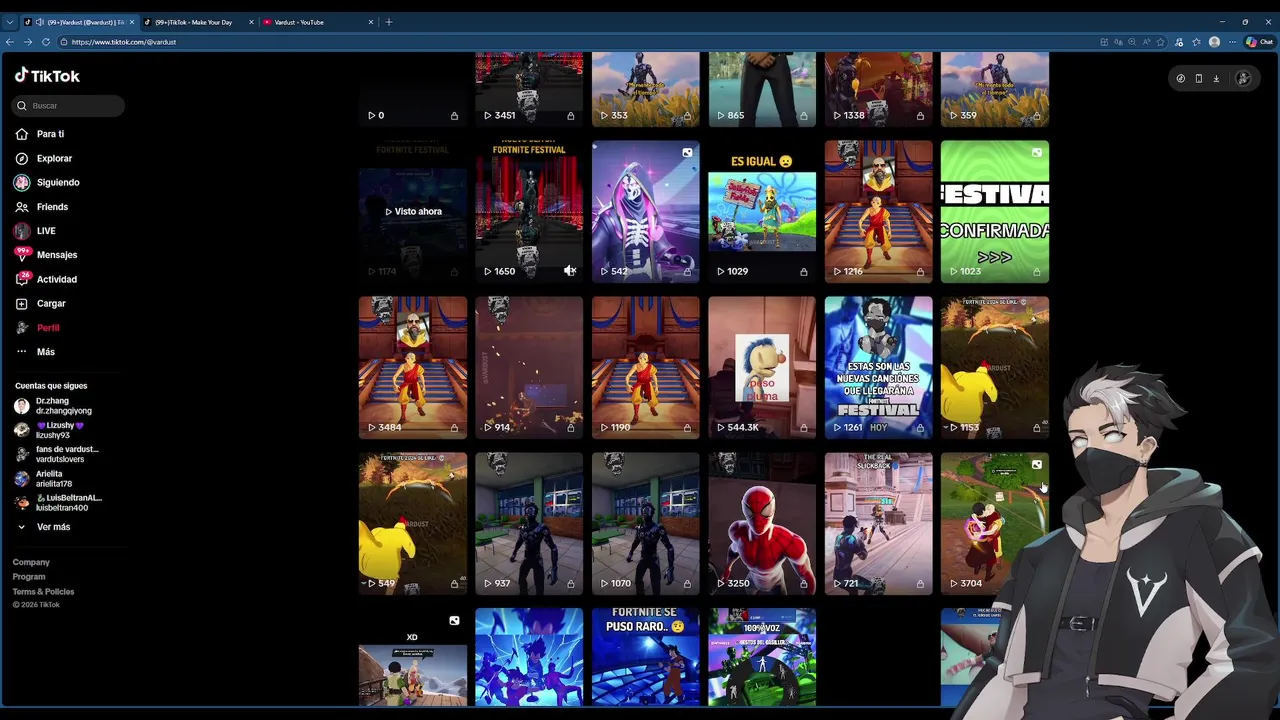Open the Actividad notifications
The width and height of the screenshot is (1280, 720).
point(46,279)
